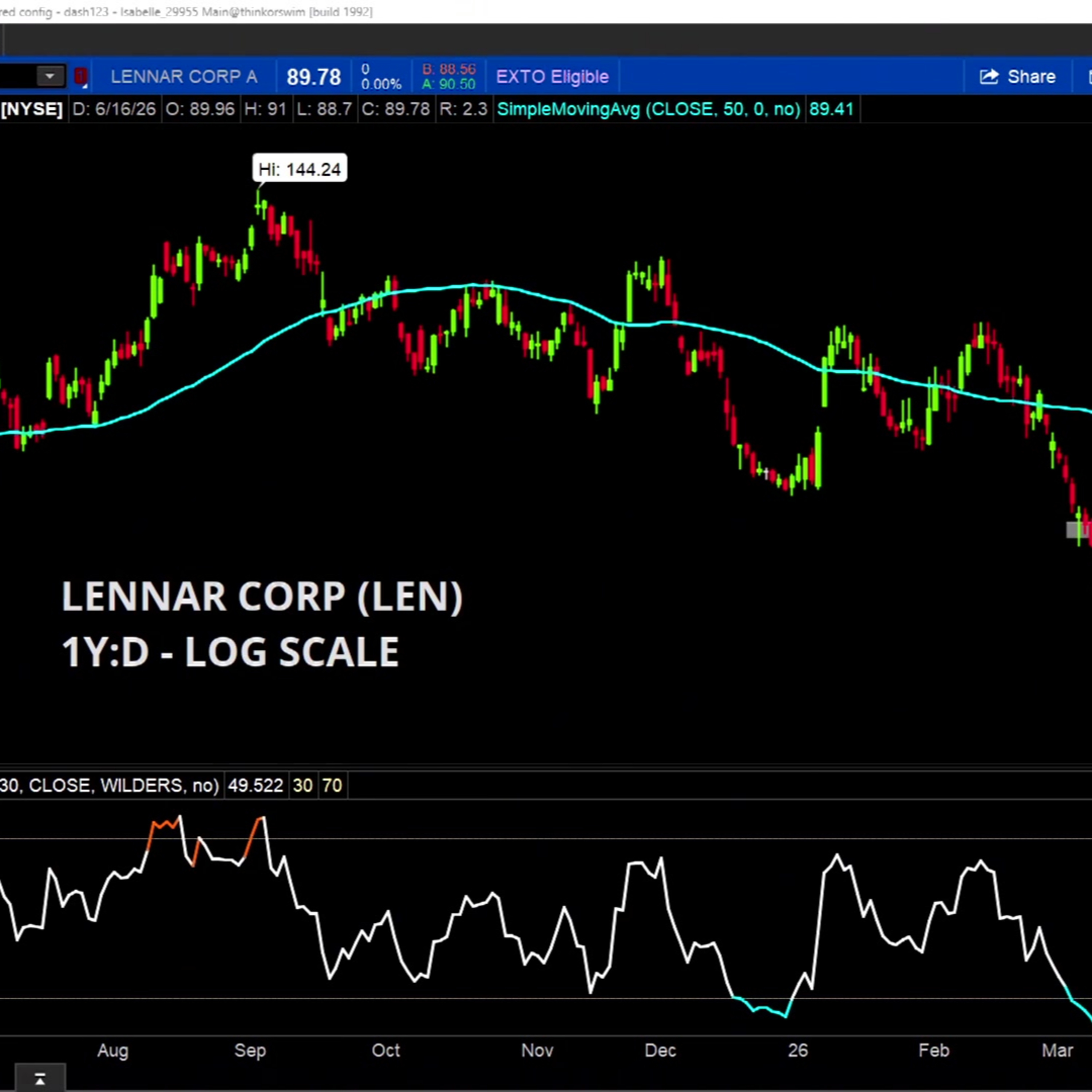Click the close value C: 89.78
1092x1092 pixels.
pos(396,108)
